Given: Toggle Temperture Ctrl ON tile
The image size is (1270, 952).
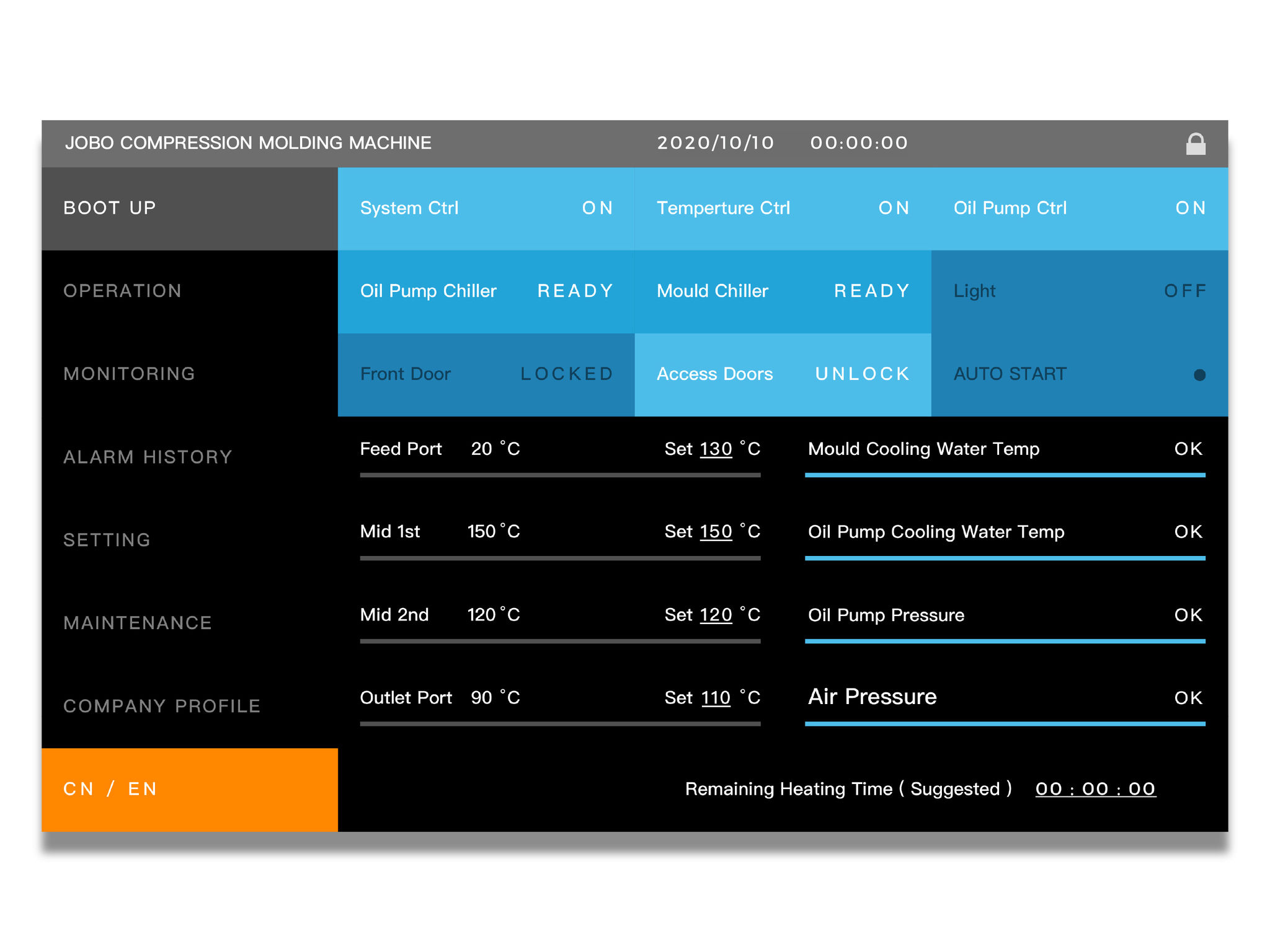Looking at the screenshot, I should click(x=783, y=208).
